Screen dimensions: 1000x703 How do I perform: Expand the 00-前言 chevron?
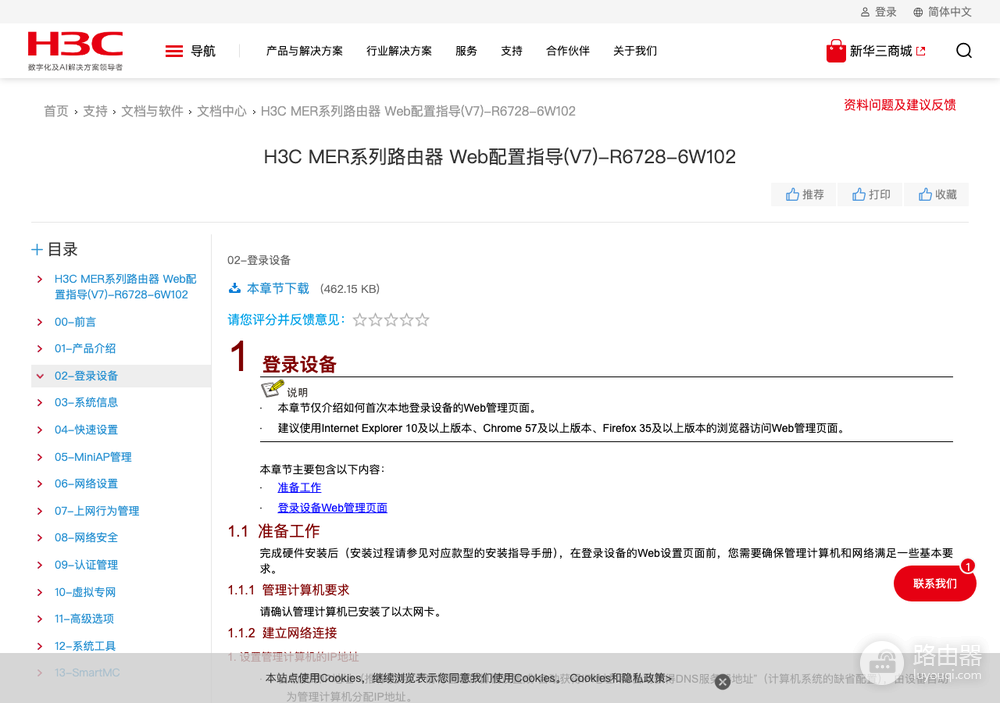pos(40,322)
